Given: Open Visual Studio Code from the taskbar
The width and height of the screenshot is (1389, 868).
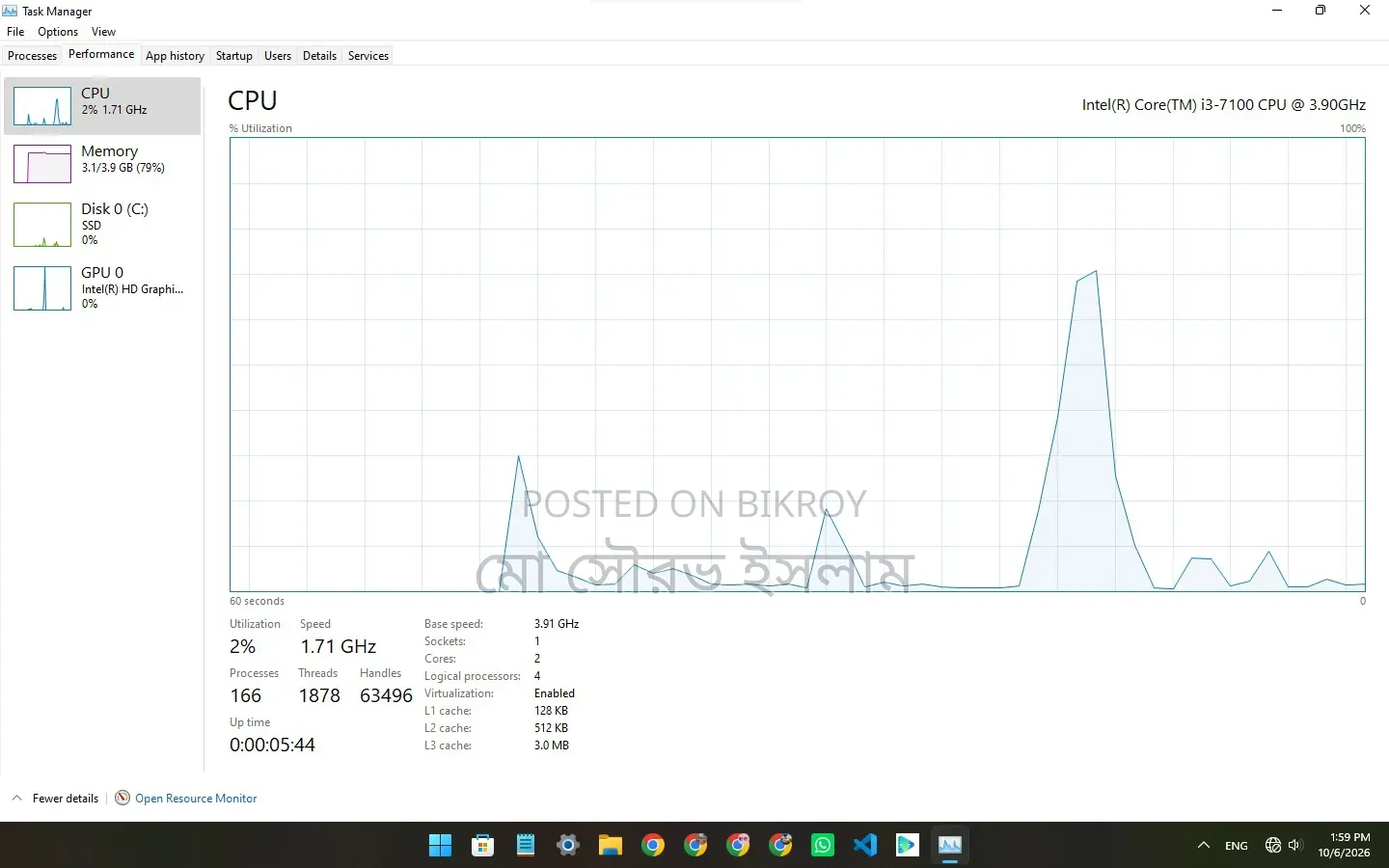Looking at the screenshot, I should (x=864, y=846).
